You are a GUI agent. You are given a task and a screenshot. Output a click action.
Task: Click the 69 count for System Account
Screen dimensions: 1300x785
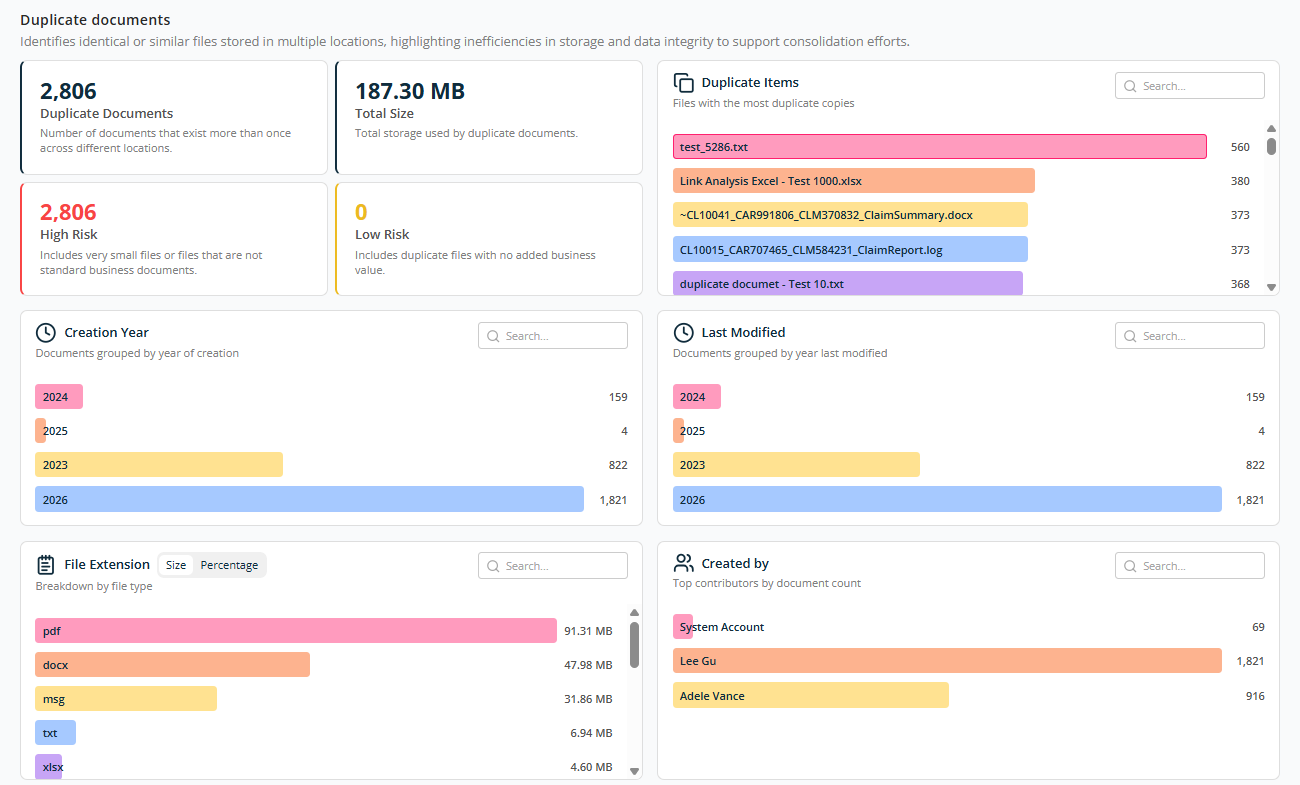coord(1258,627)
